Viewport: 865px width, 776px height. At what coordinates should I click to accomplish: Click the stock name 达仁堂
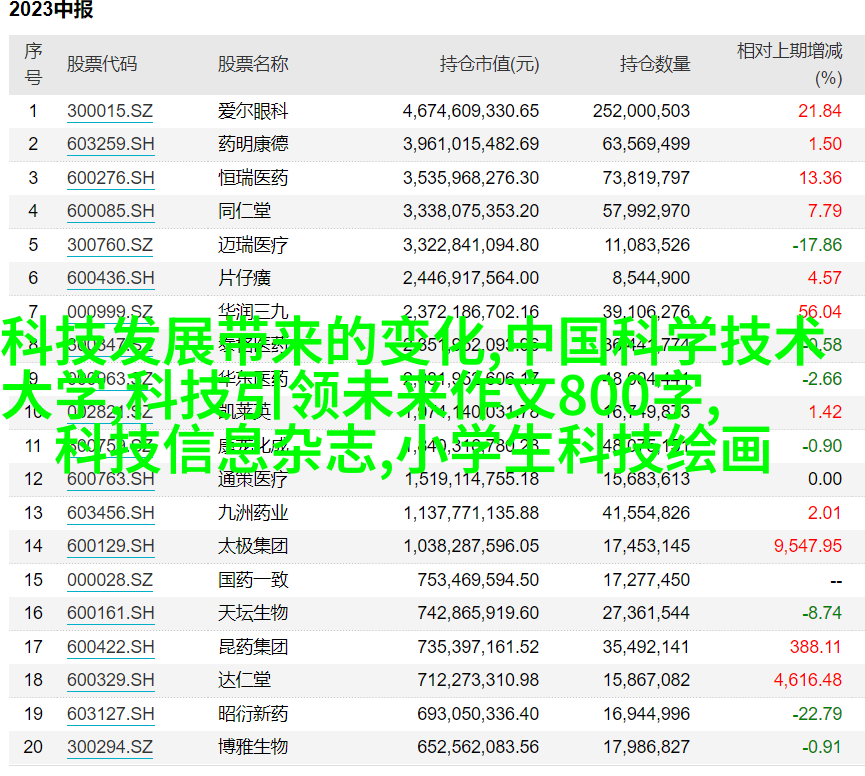[x=244, y=680]
